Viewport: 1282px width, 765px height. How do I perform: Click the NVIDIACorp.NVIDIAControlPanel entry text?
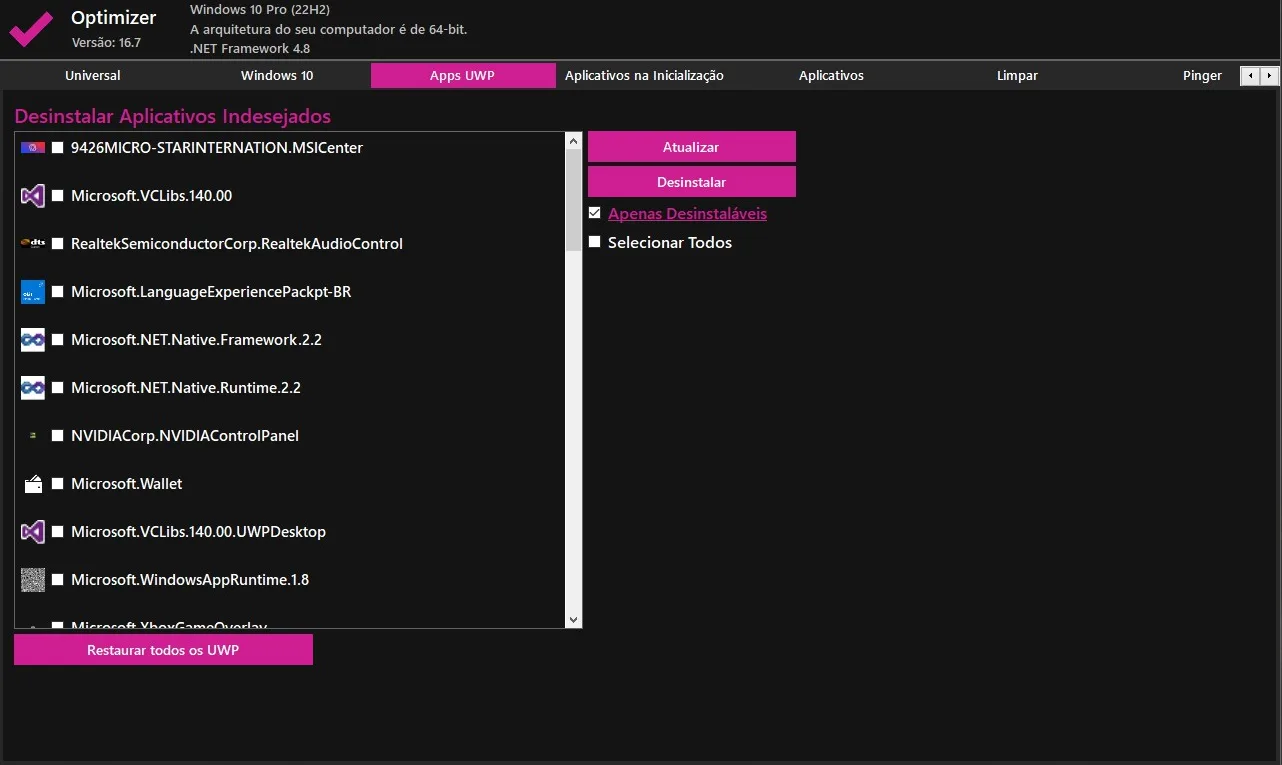[185, 436]
